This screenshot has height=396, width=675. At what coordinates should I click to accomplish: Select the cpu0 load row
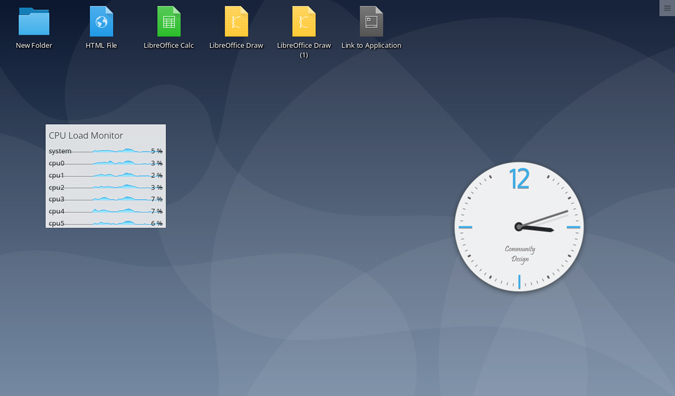click(105, 163)
